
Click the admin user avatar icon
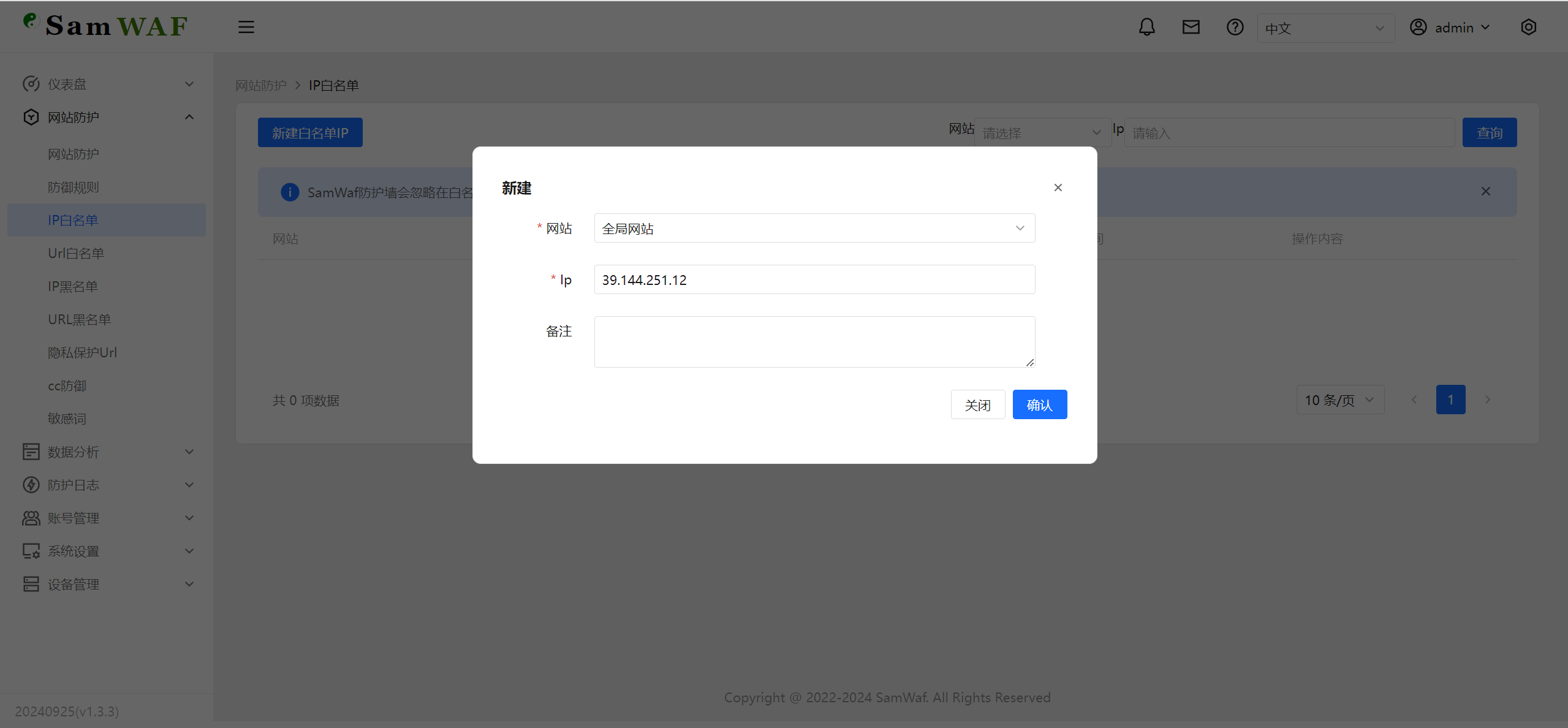(1418, 27)
